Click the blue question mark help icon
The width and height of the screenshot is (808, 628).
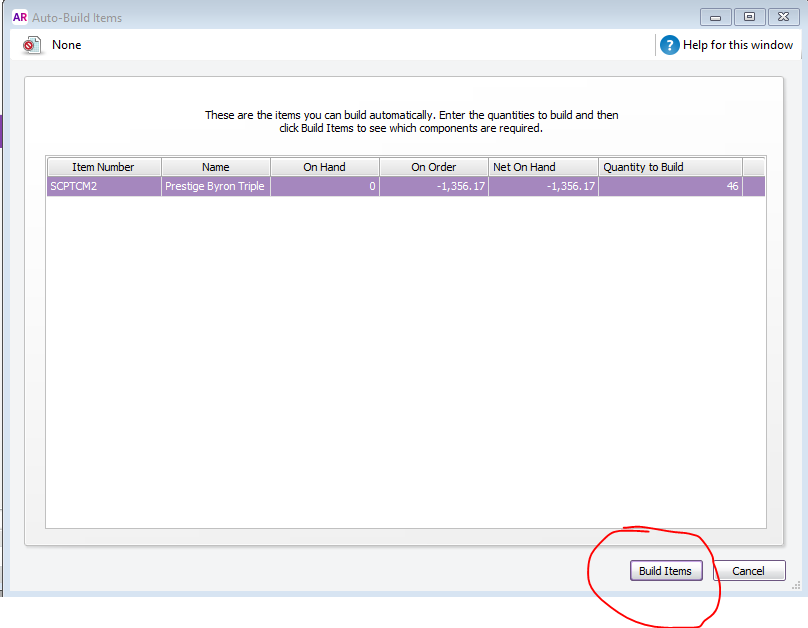pyautogui.click(x=669, y=45)
